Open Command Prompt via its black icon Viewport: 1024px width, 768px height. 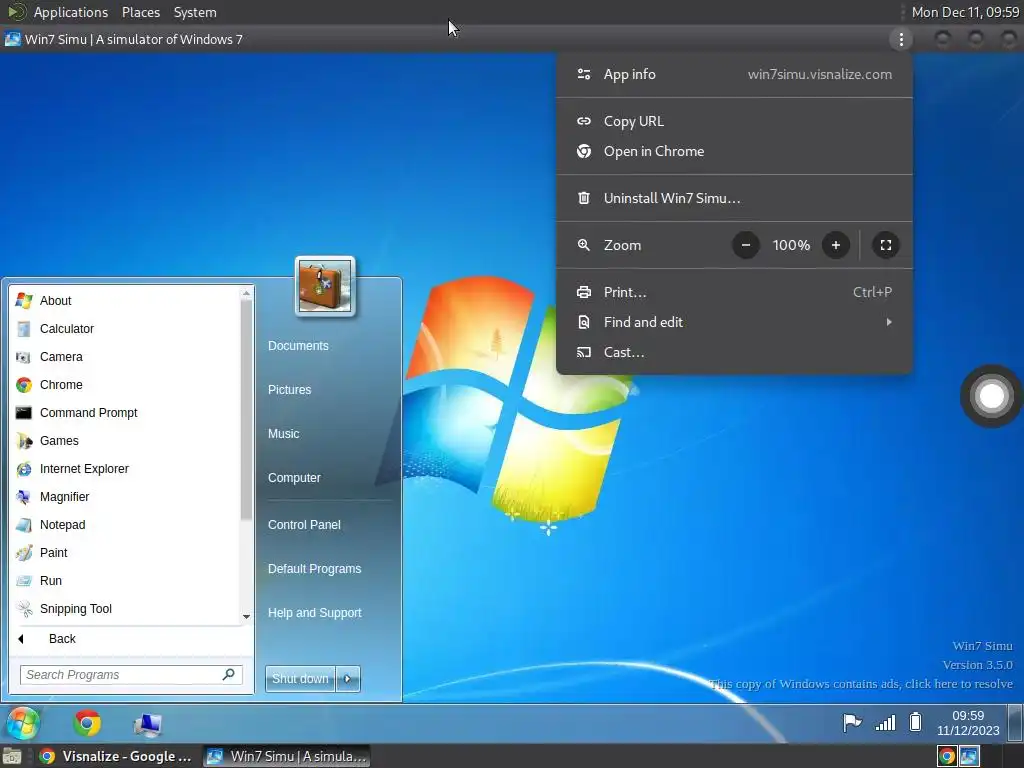point(24,413)
